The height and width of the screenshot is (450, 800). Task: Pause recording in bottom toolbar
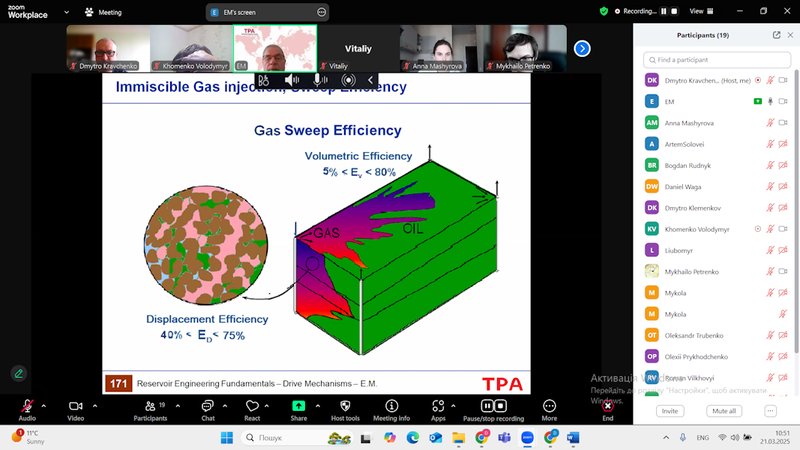tap(487, 406)
